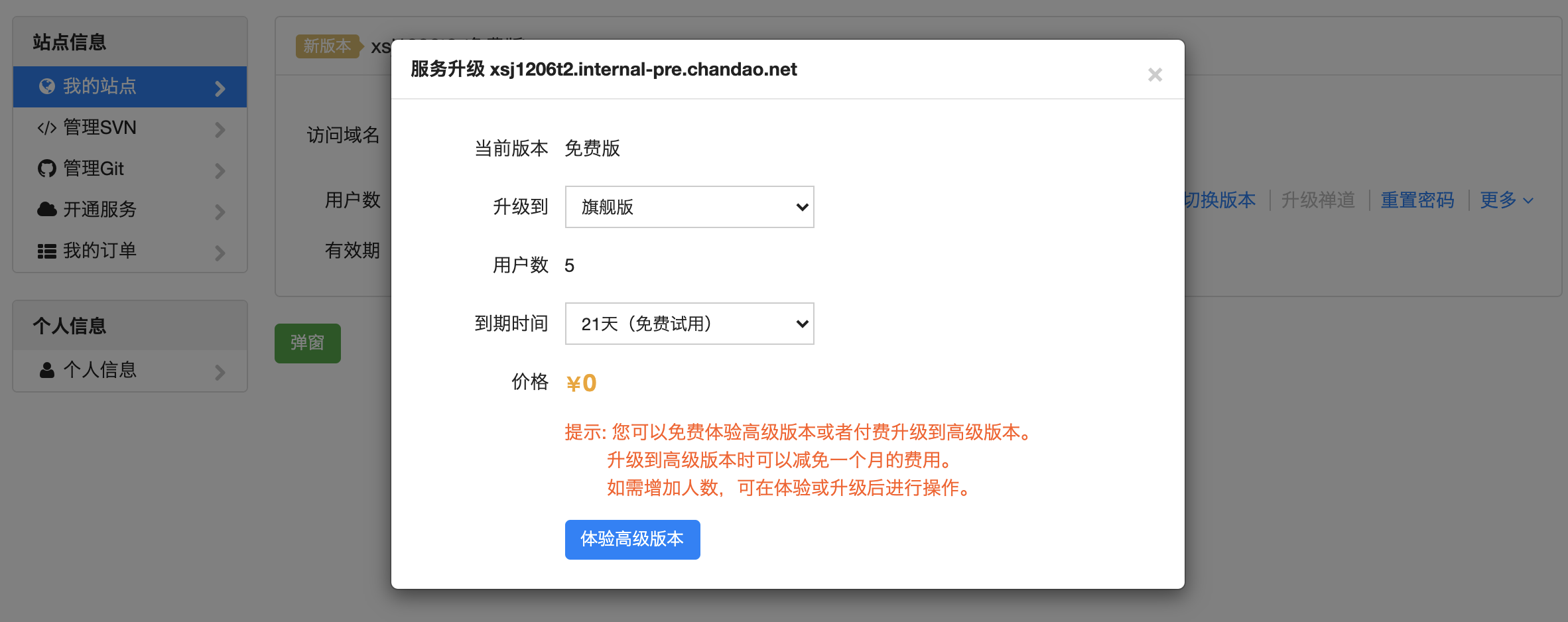Screen dimensions: 1568x622
Task: Select 开通服务 in the sidebar
Action: pyautogui.click(x=99, y=210)
